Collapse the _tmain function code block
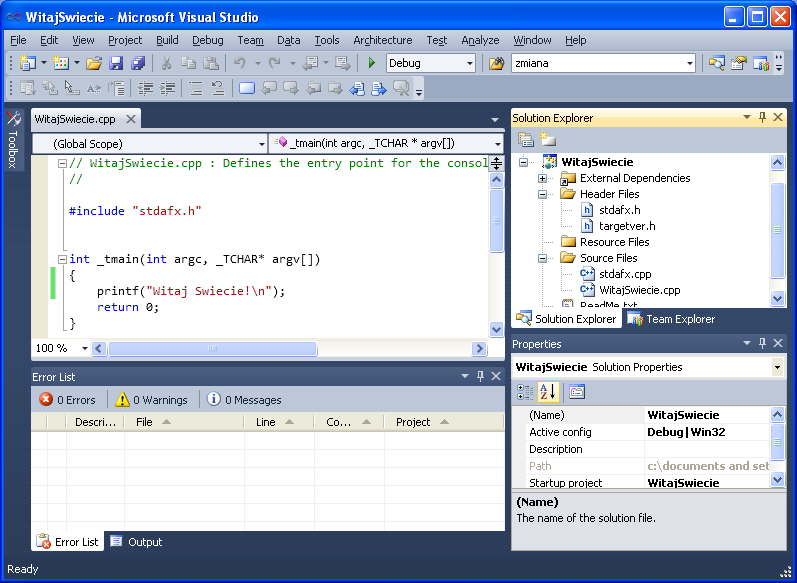Screen dimensions: 797x583 pos(62,259)
